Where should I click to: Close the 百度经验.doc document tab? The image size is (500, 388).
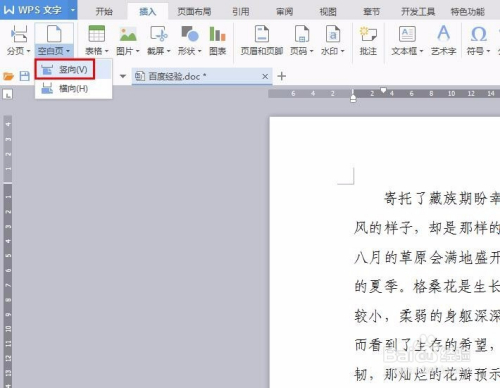tap(265, 77)
